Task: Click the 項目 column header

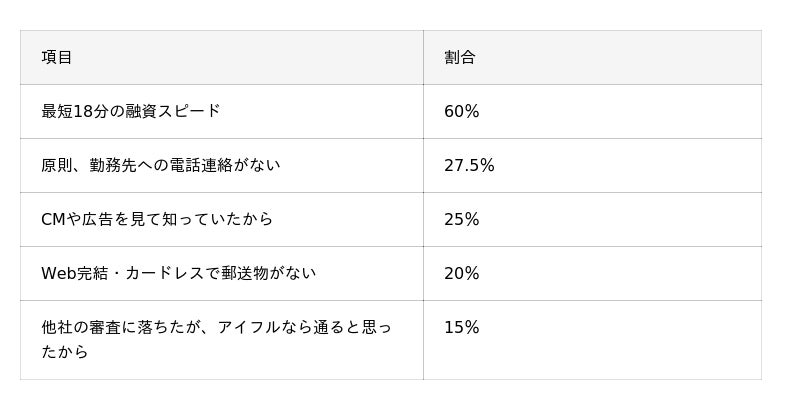Action: pyautogui.click(x=57, y=58)
